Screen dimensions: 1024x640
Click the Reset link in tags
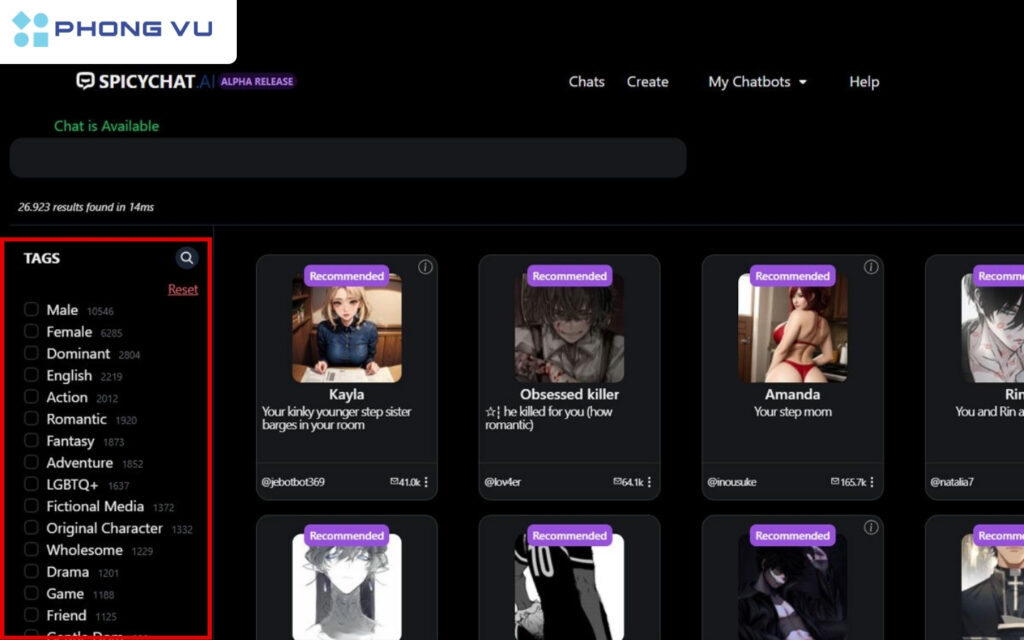pos(183,289)
